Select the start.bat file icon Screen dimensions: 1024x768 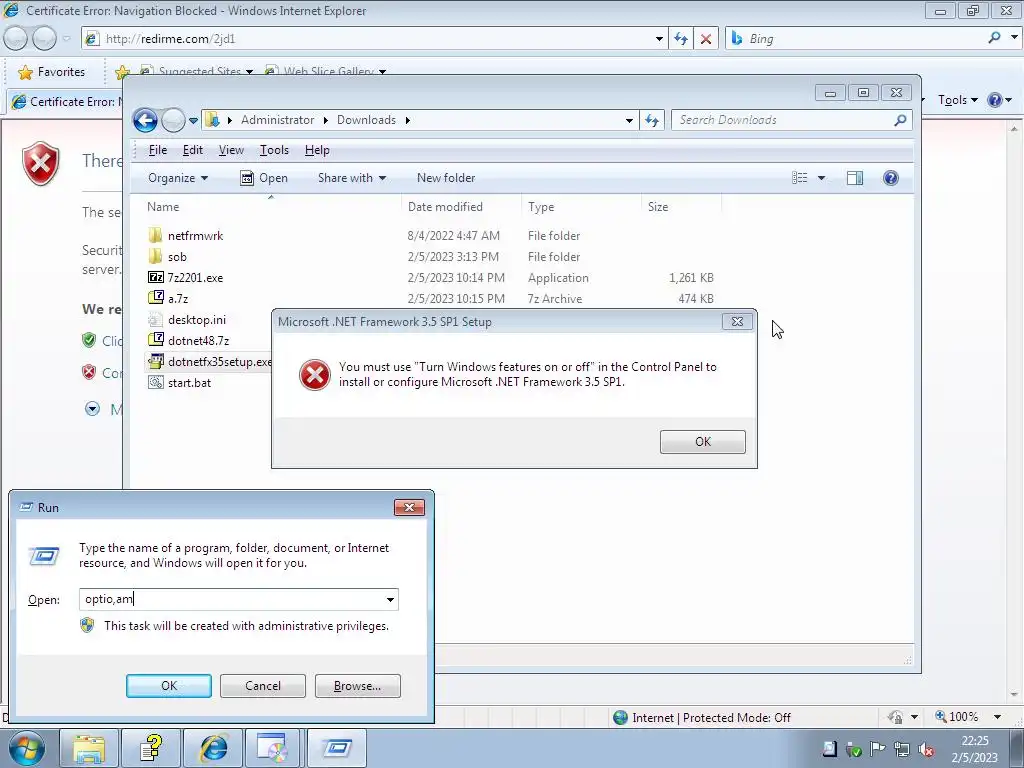coord(155,383)
